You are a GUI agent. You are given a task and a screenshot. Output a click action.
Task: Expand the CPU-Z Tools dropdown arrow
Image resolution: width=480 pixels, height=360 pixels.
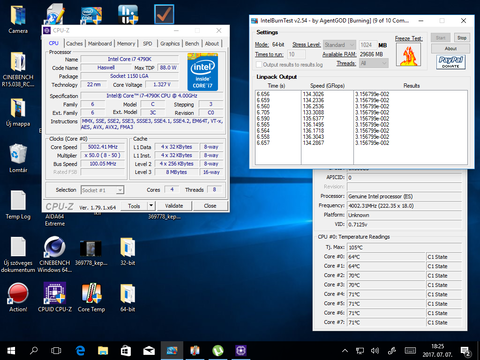pyautogui.click(x=151, y=206)
